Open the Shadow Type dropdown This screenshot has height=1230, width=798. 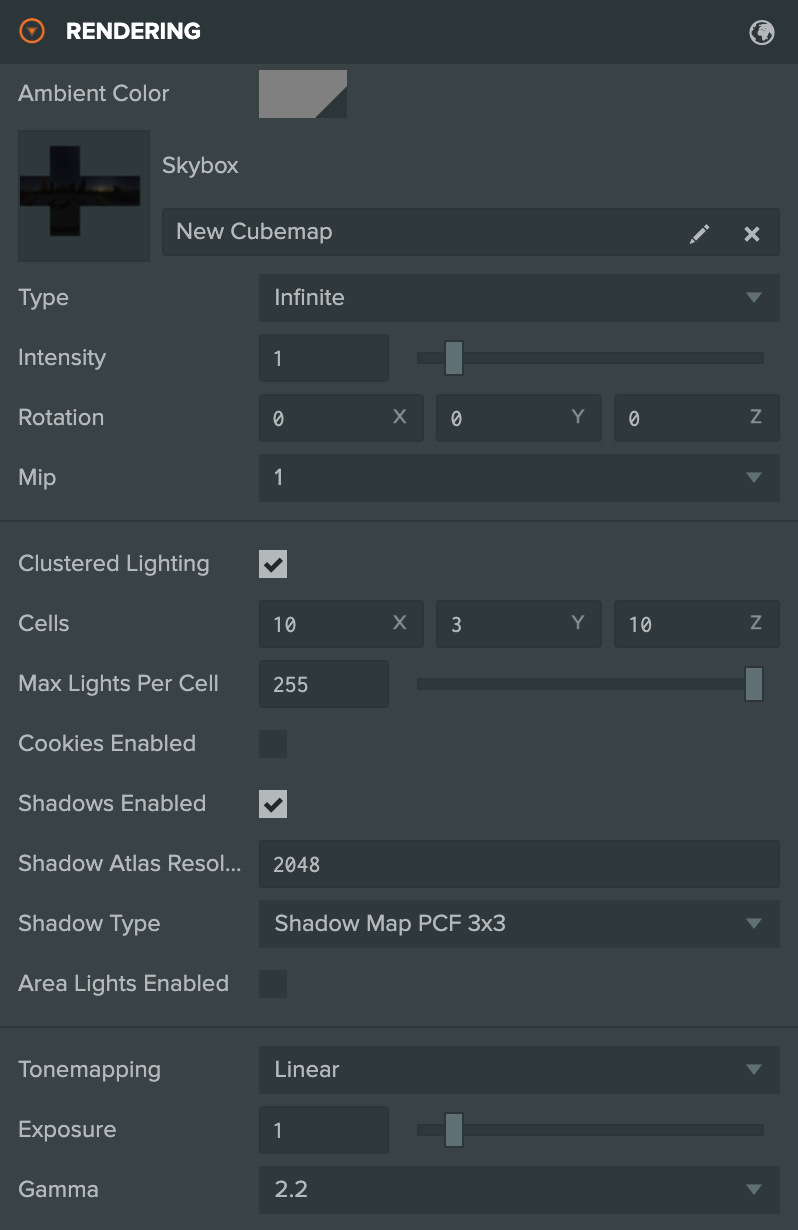pyautogui.click(x=519, y=924)
